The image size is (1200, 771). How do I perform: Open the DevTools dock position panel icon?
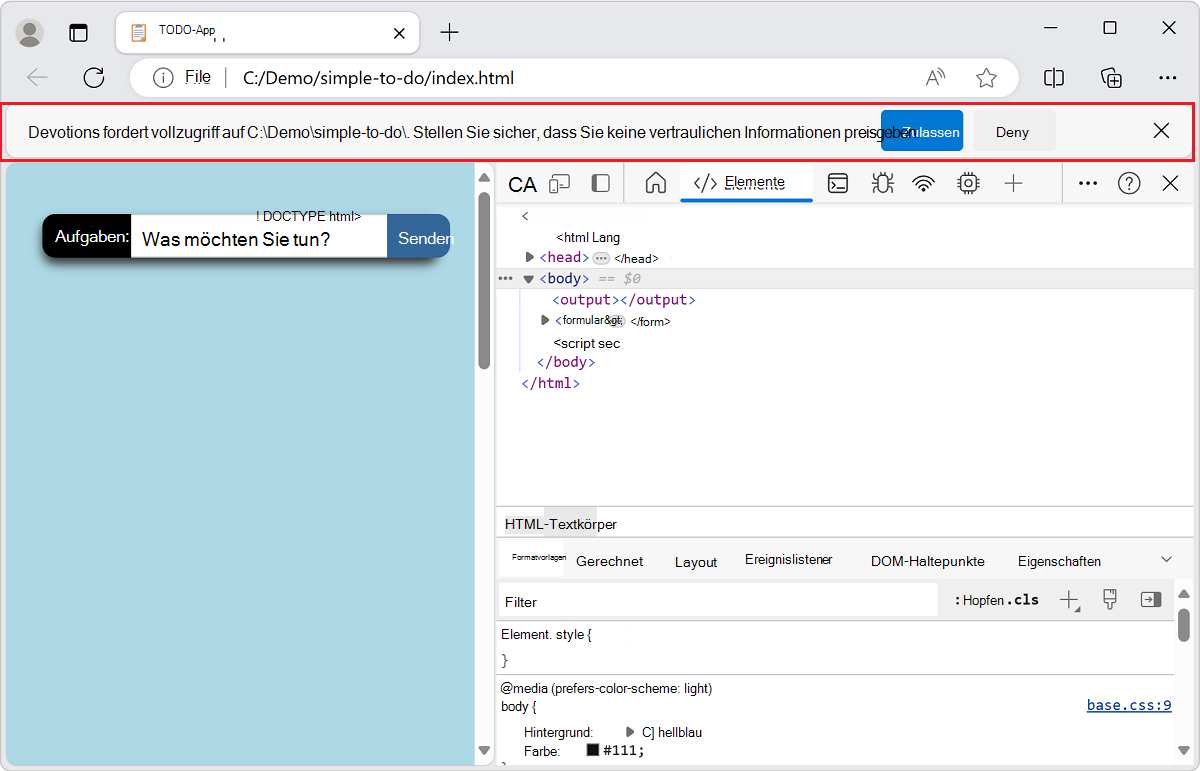pyautogui.click(x=599, y=183)
